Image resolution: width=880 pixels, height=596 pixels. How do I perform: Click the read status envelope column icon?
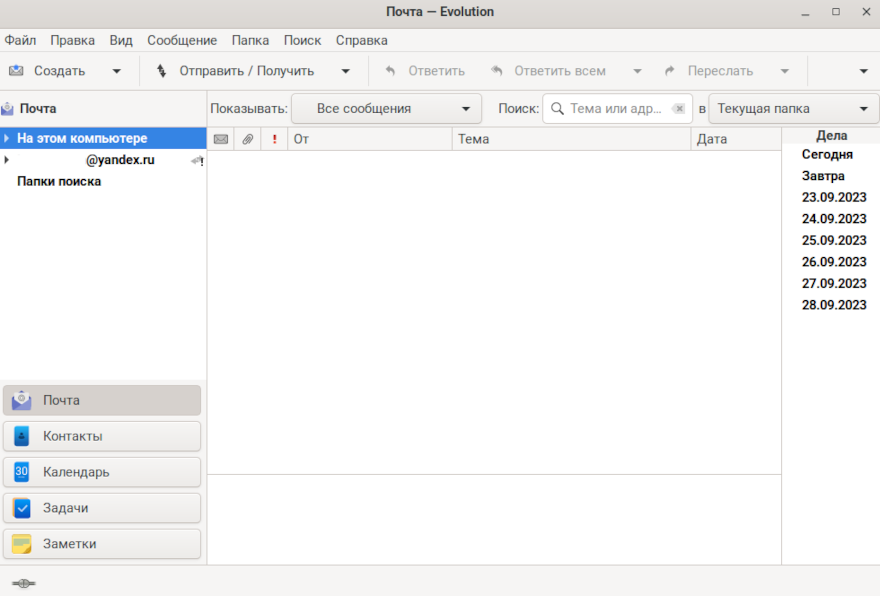220,139
